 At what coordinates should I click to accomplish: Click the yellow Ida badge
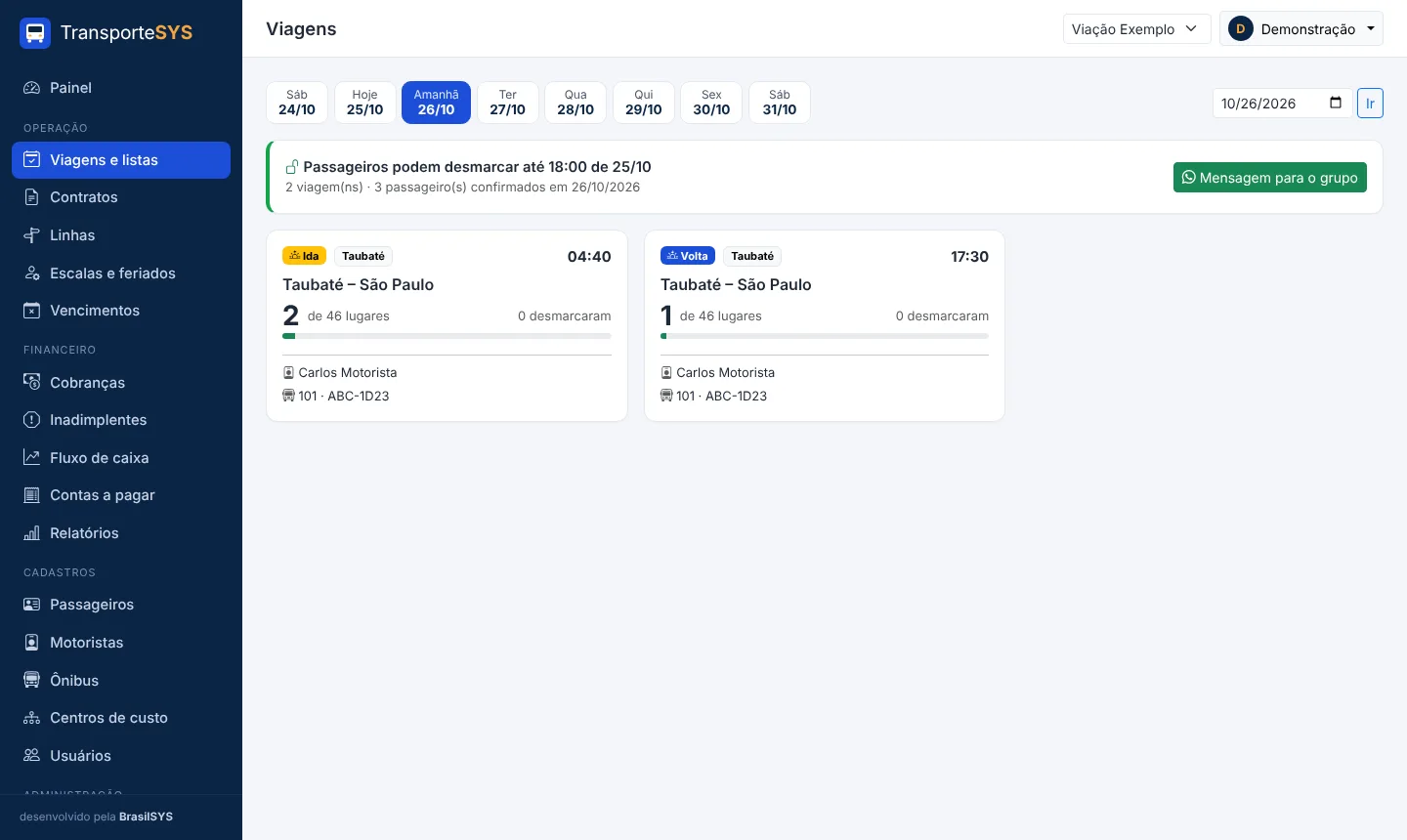(x=304, y=256)
